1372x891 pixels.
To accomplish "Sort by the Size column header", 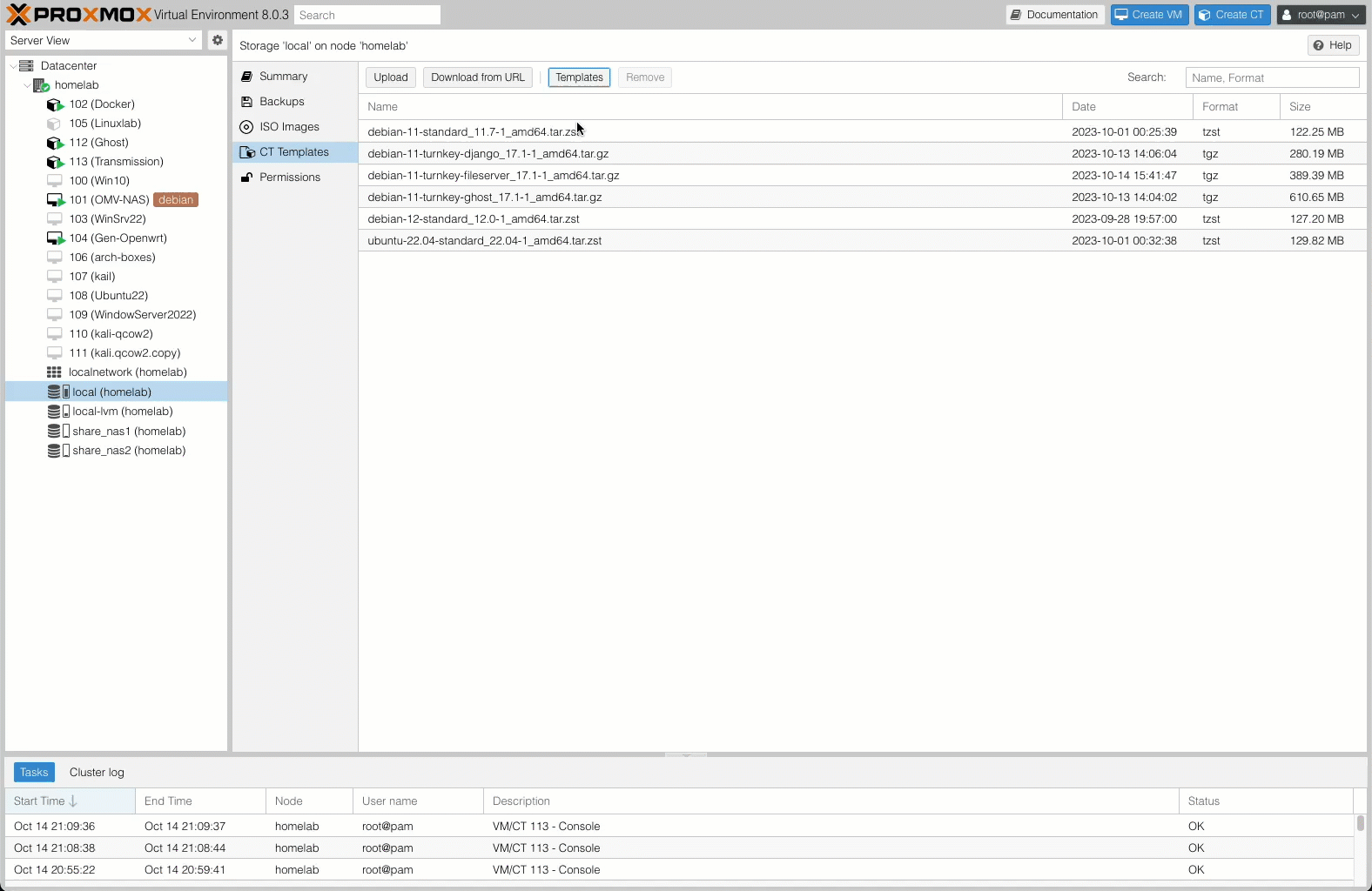I will pos(1322,107).
